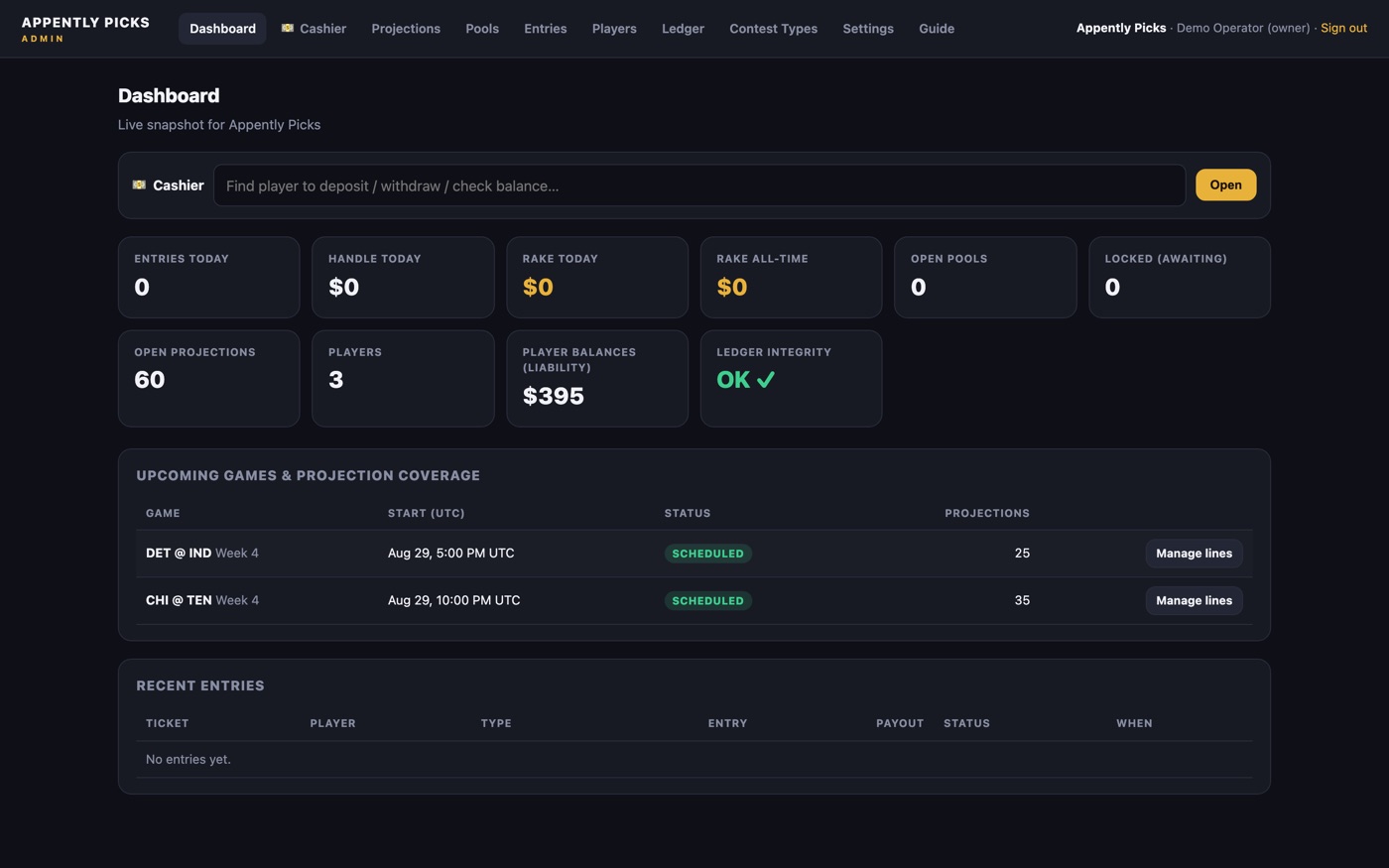Click the cash icon beside the Cashier search label
Screen dimensions: 1389x868
pos(139,185)
